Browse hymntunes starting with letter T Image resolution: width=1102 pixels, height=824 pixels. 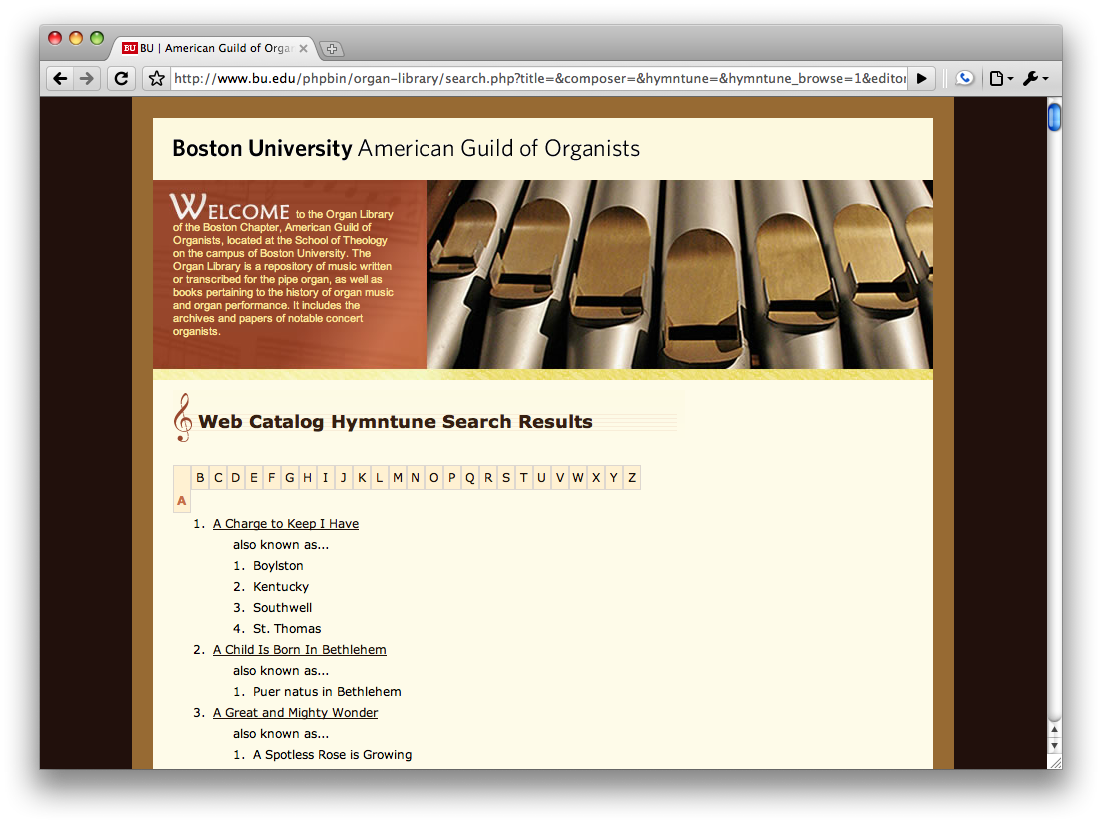pyautogui.click(x=524, y=477)
